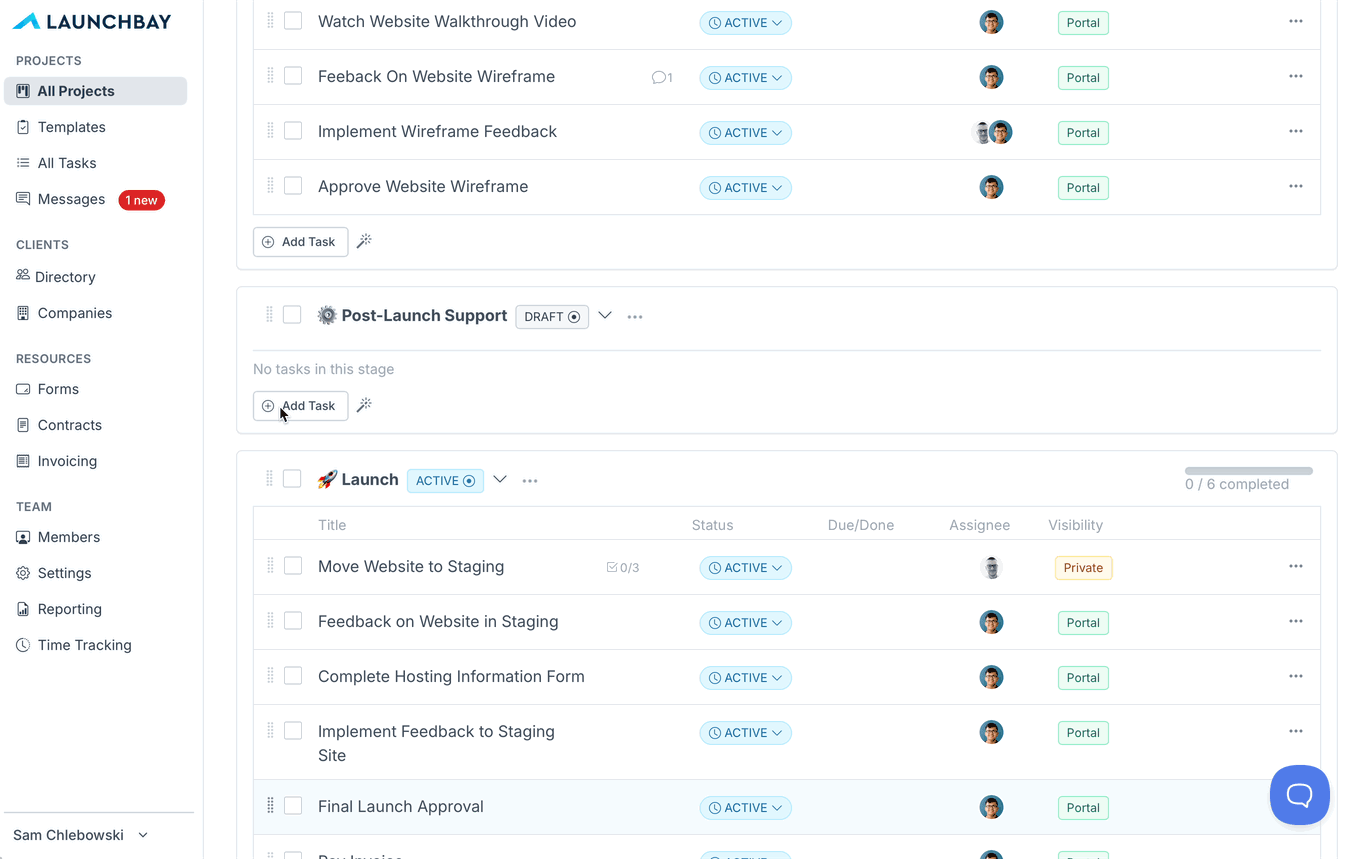Open Post-Launch Support stage options ellipsis
Viewport: 1358px width, 859px height.
[634, 316]
